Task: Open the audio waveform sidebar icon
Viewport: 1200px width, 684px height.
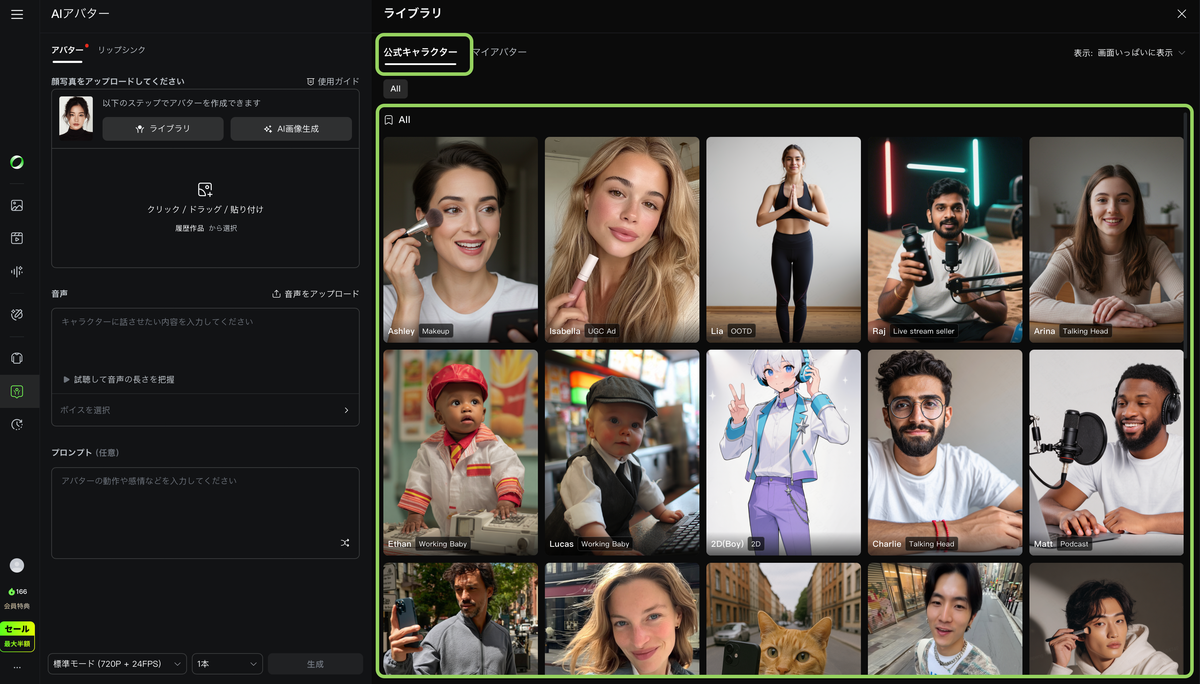Action: pos(17,271)
